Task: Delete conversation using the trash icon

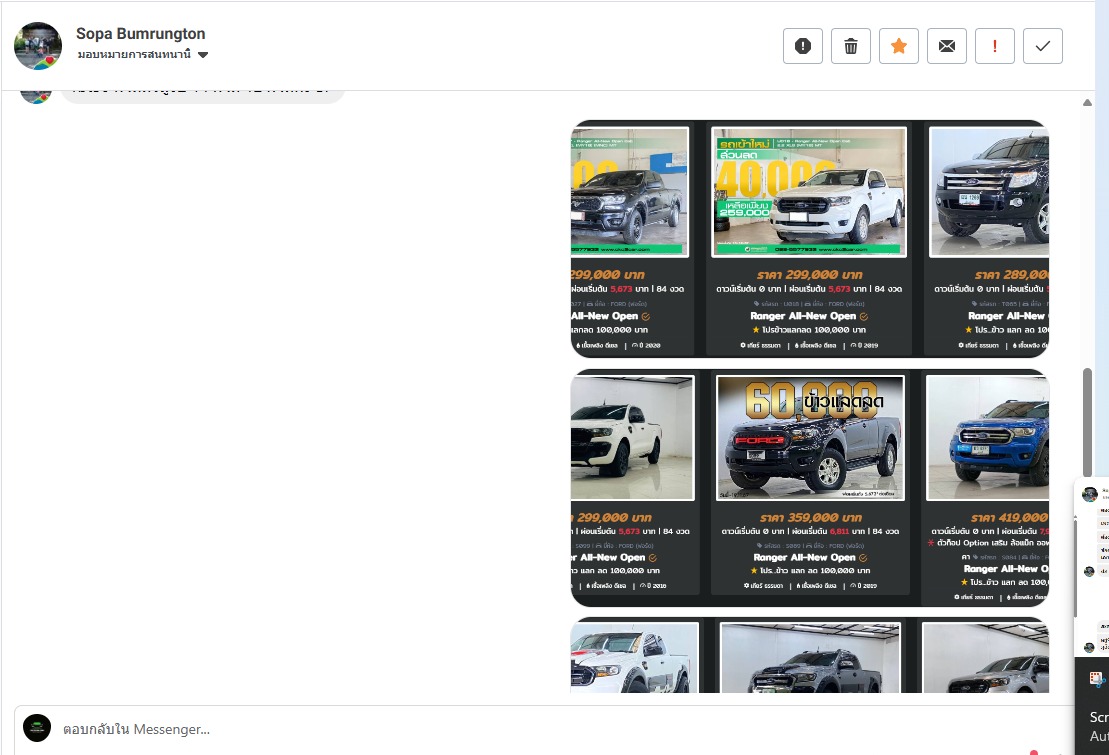Action: (851, 46)
